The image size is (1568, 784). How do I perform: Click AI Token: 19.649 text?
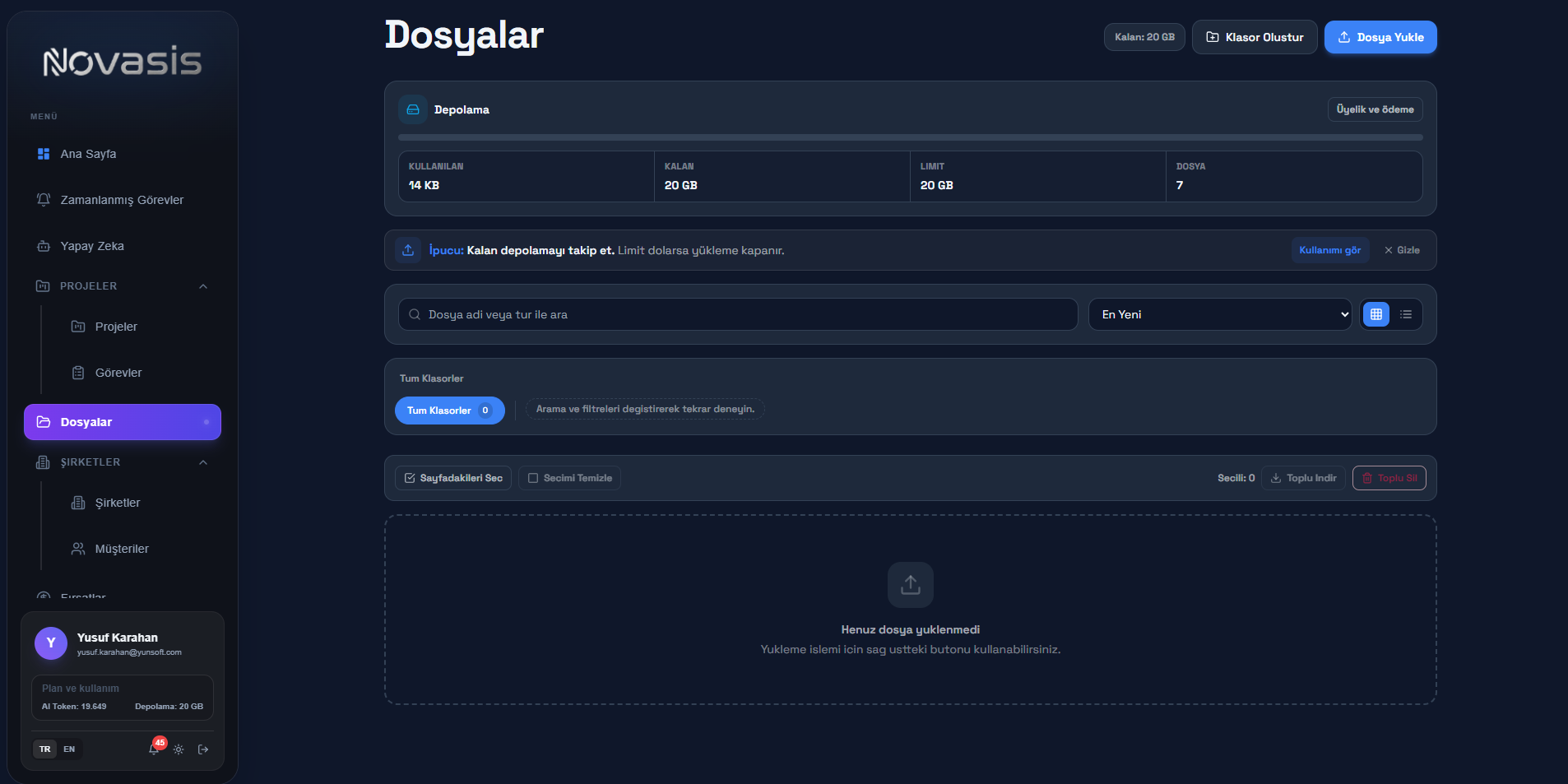(74, 707)
